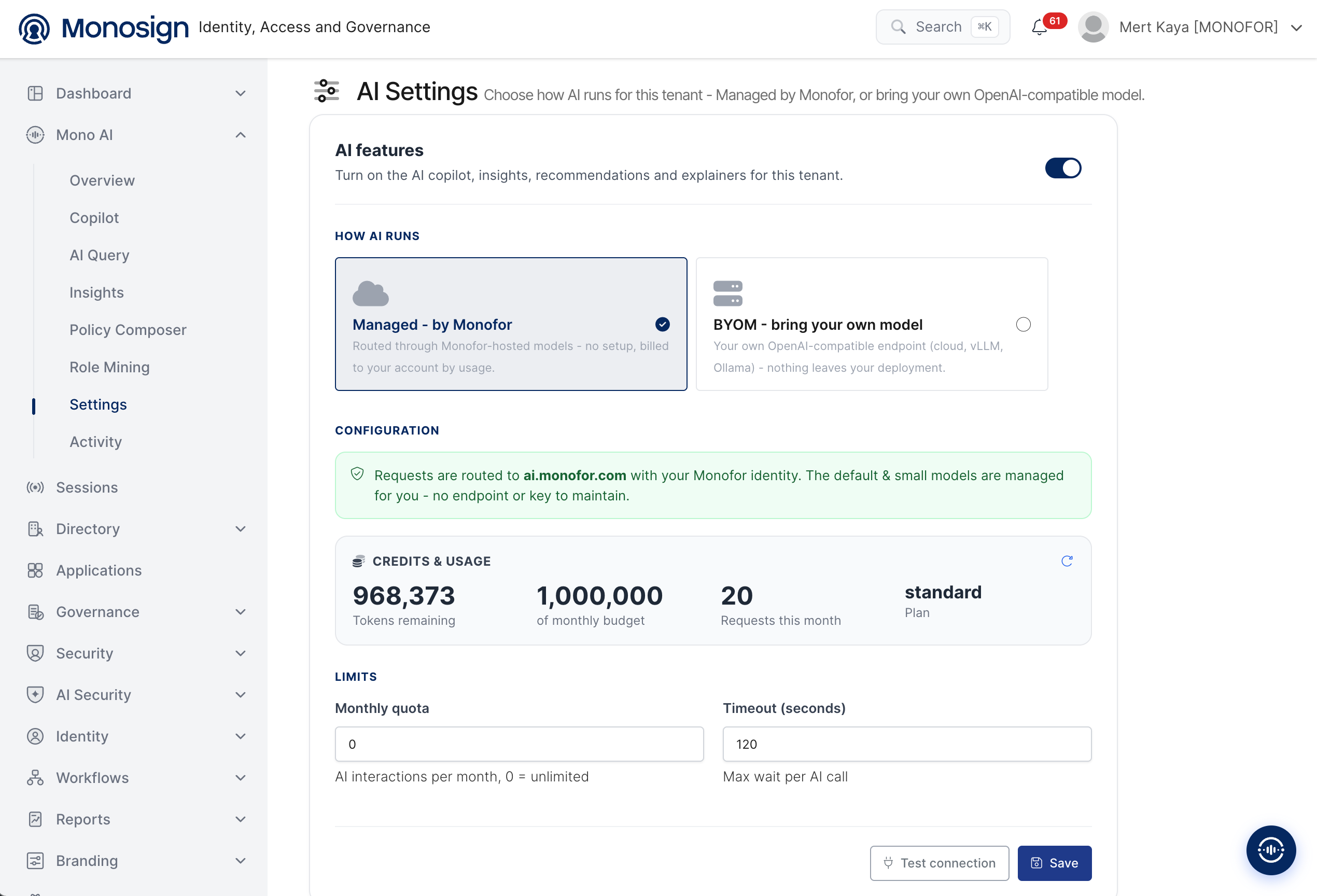Click the Branding sidebar icon
Screen dimensions: 1317x896
coord(35,861)
